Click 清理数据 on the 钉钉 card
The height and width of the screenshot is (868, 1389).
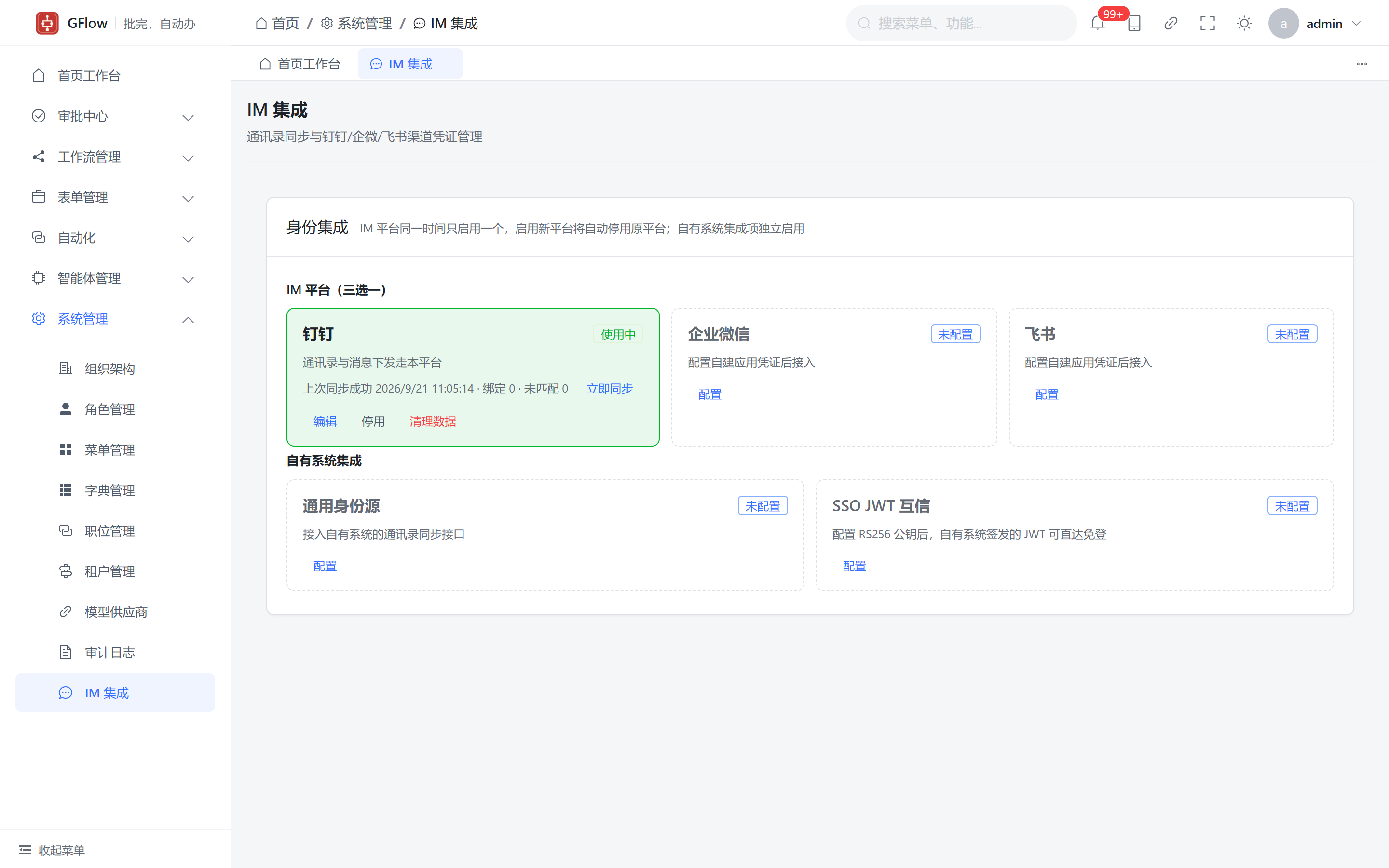tap(433, 421)
